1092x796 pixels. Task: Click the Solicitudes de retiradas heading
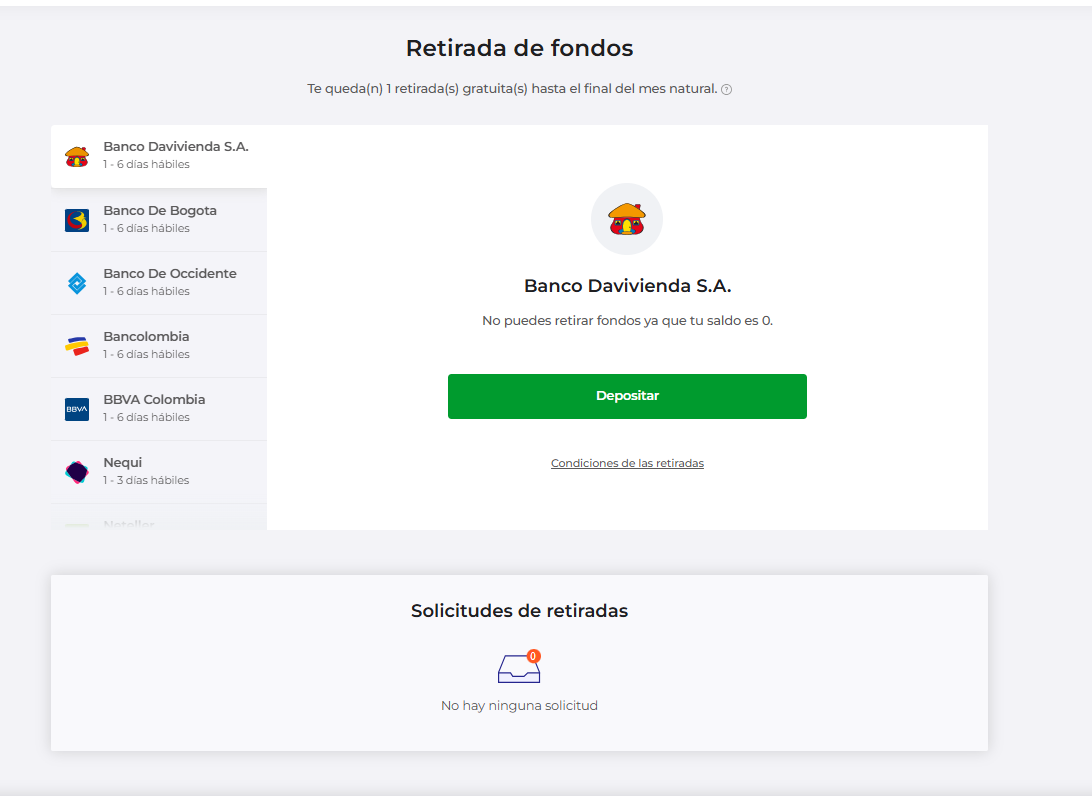tap(519, 611)
